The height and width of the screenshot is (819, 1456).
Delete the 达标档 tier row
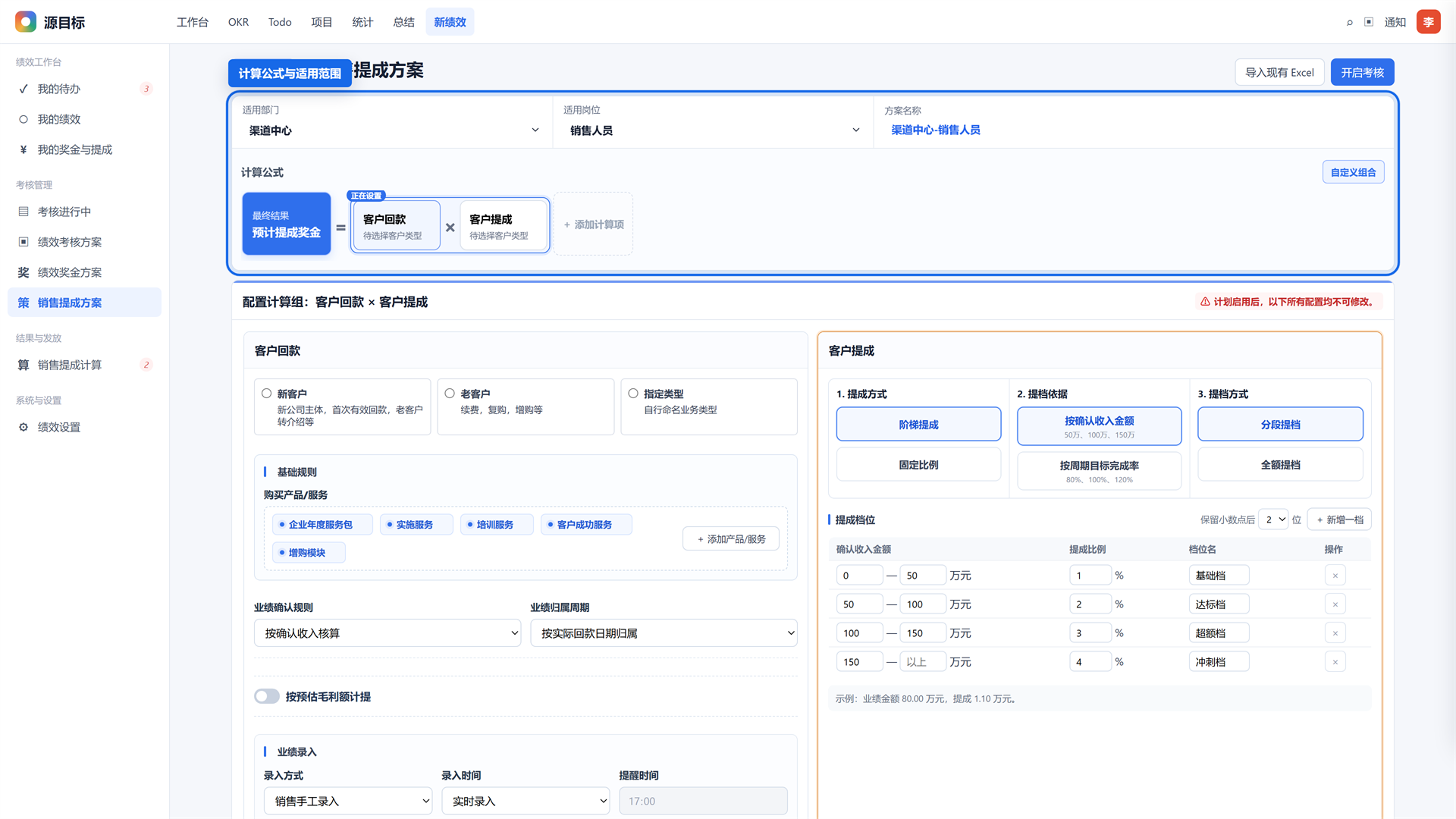click(x=1335, y=604)
